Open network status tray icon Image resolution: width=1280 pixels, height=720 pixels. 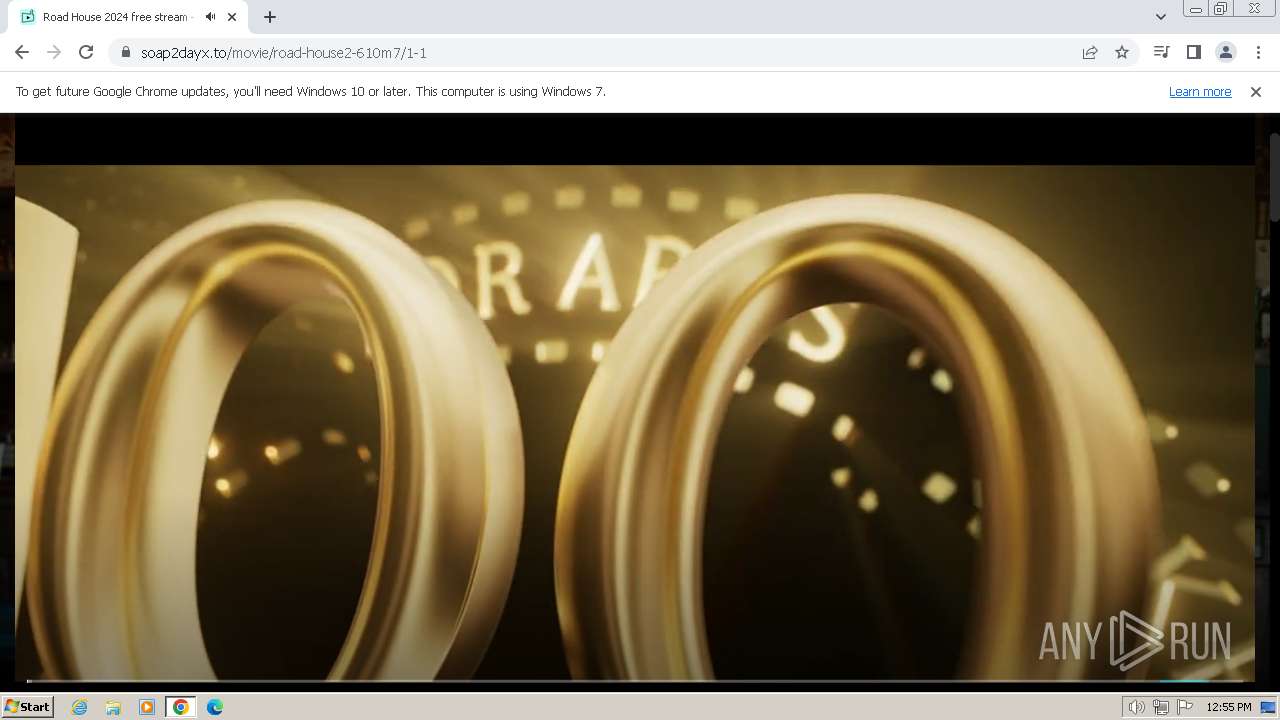point(1161,707)
